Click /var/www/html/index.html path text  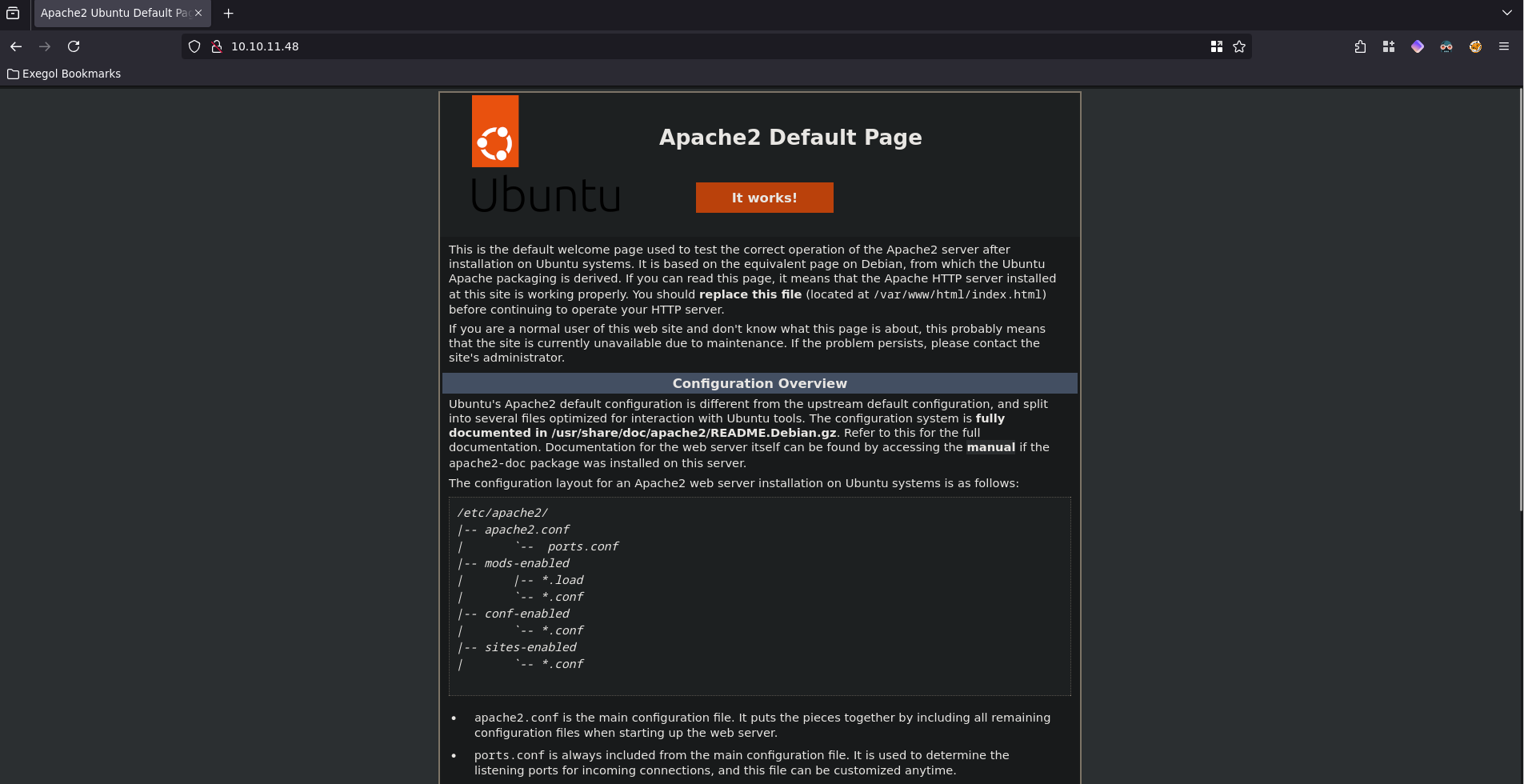pos(958,294)
